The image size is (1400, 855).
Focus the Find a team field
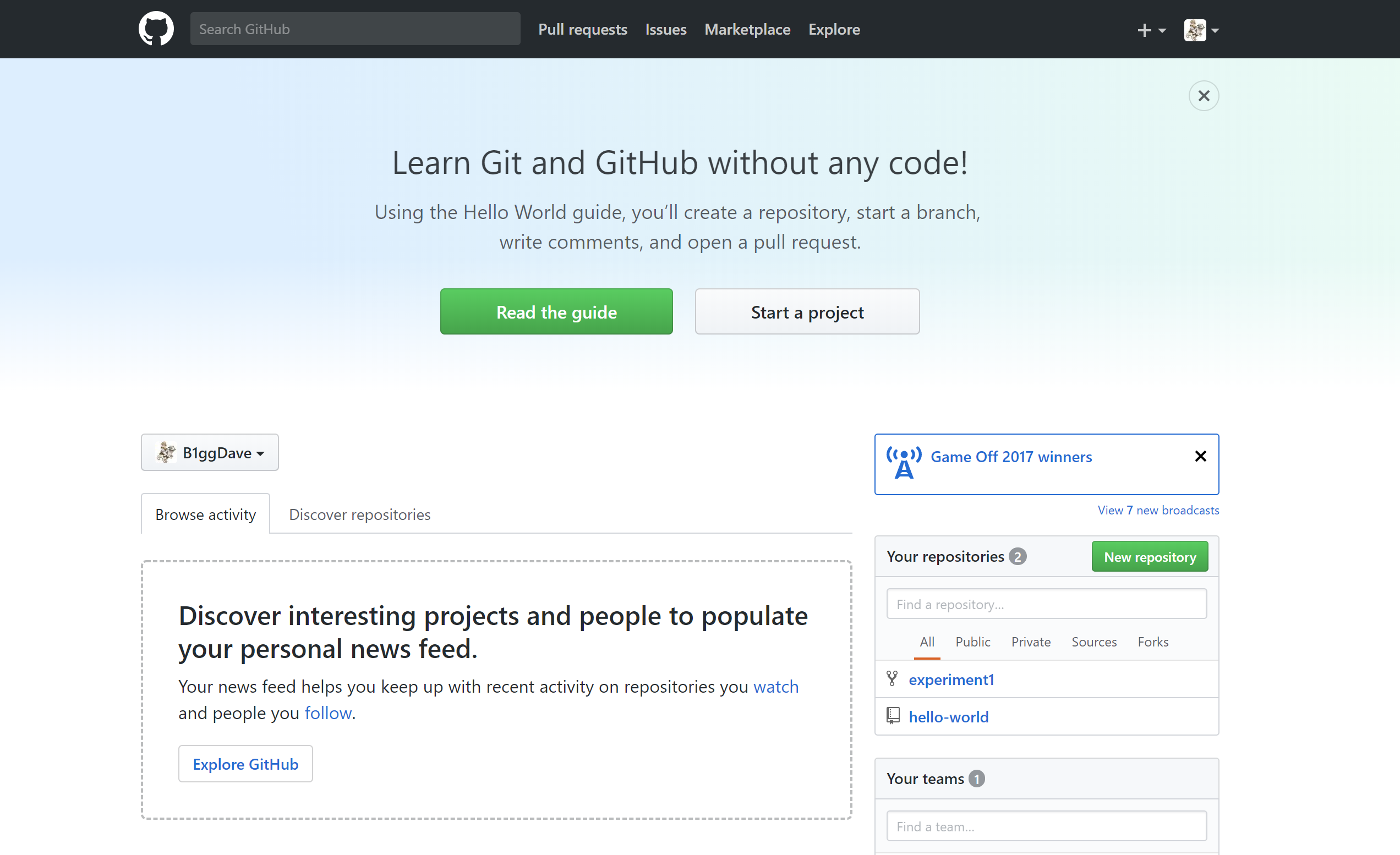coord(1046,826)
